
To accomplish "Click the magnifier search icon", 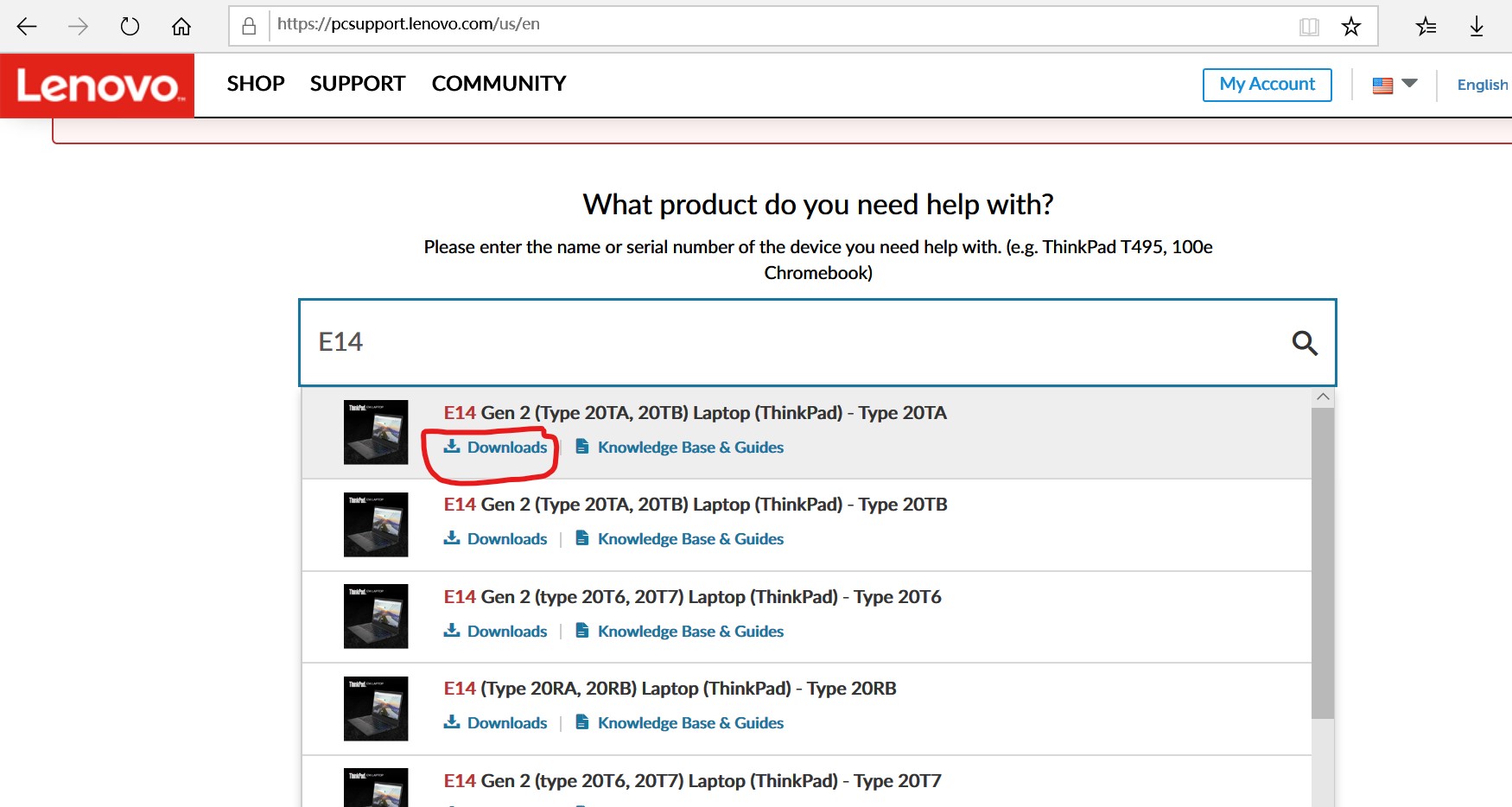I will (1305, 343).
